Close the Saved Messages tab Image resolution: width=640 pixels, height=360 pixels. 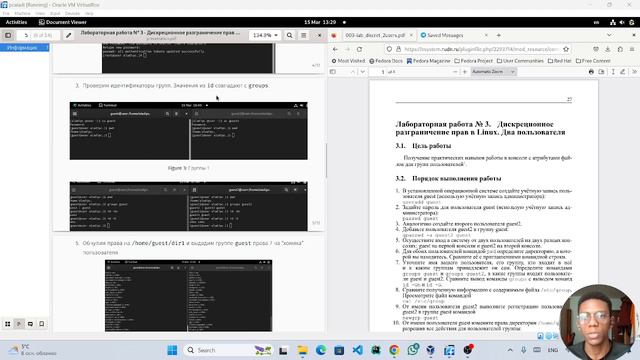click(x=486, y=36)
